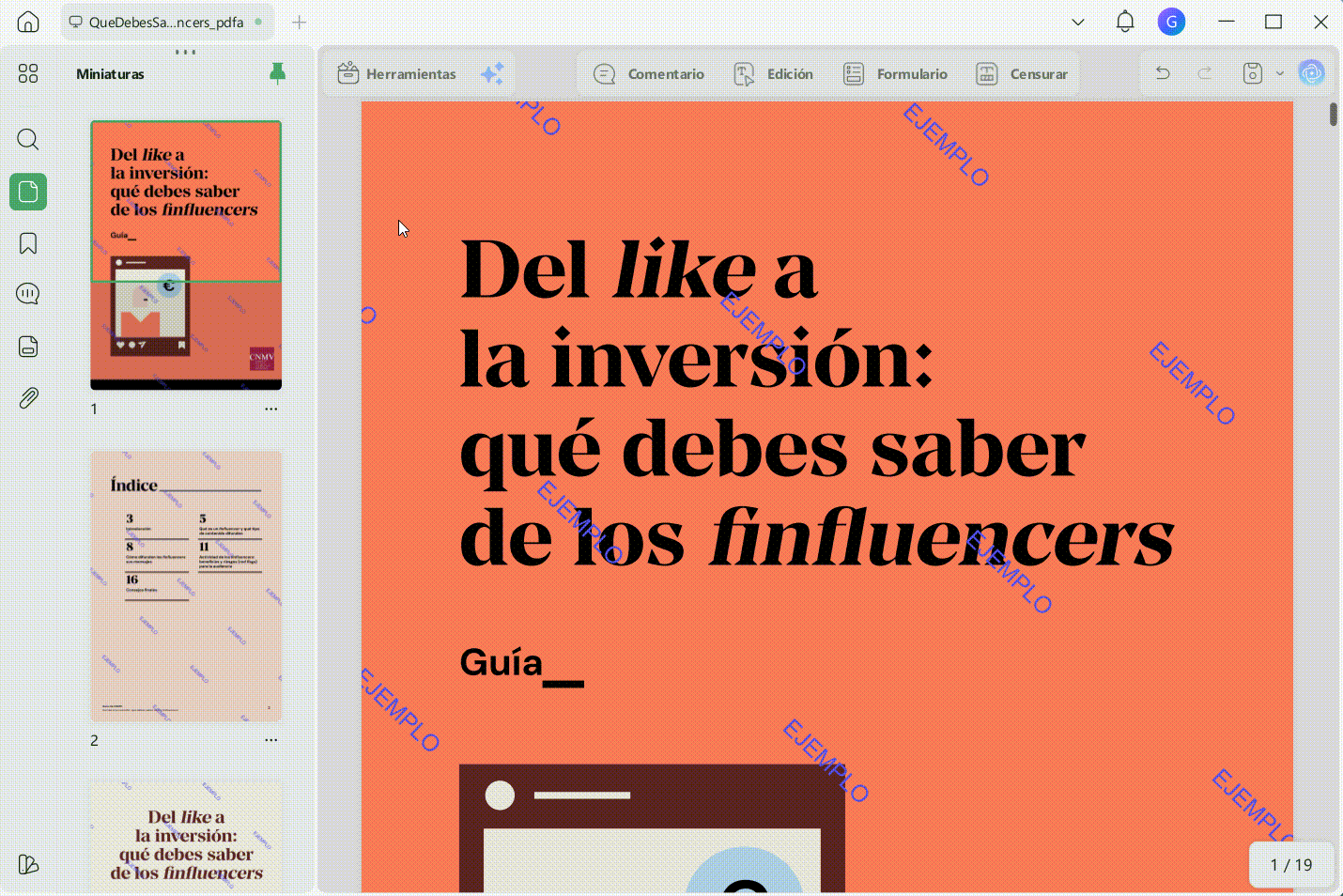Viewport: 1343px width, 896px height.
Task: Open the G user account avatar
Action: point(1171,22)
